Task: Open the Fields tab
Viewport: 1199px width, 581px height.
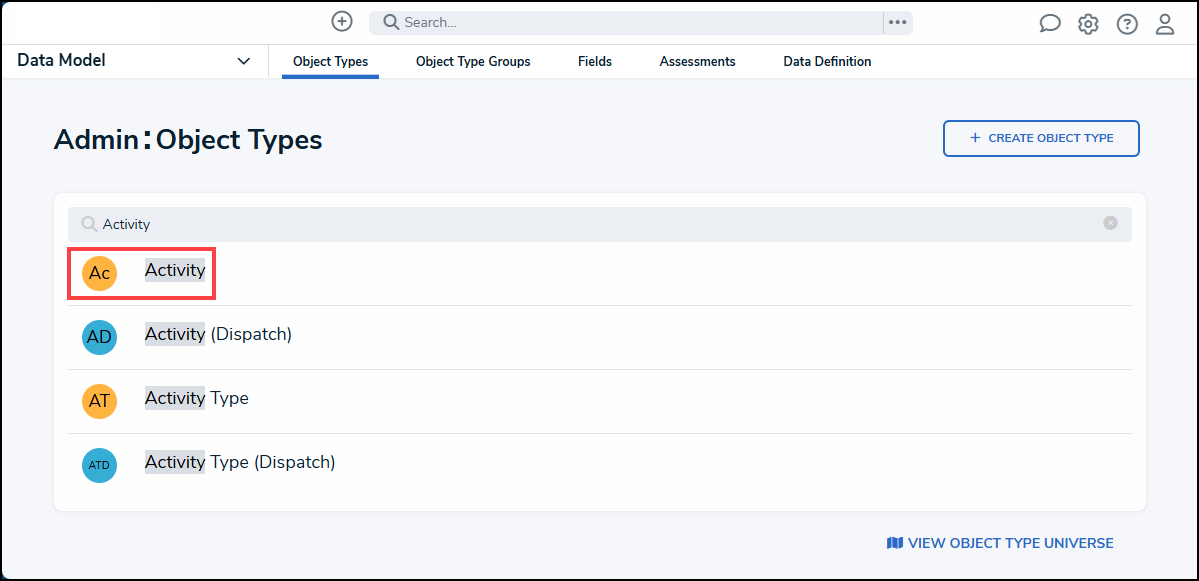Action: [595, 62]
